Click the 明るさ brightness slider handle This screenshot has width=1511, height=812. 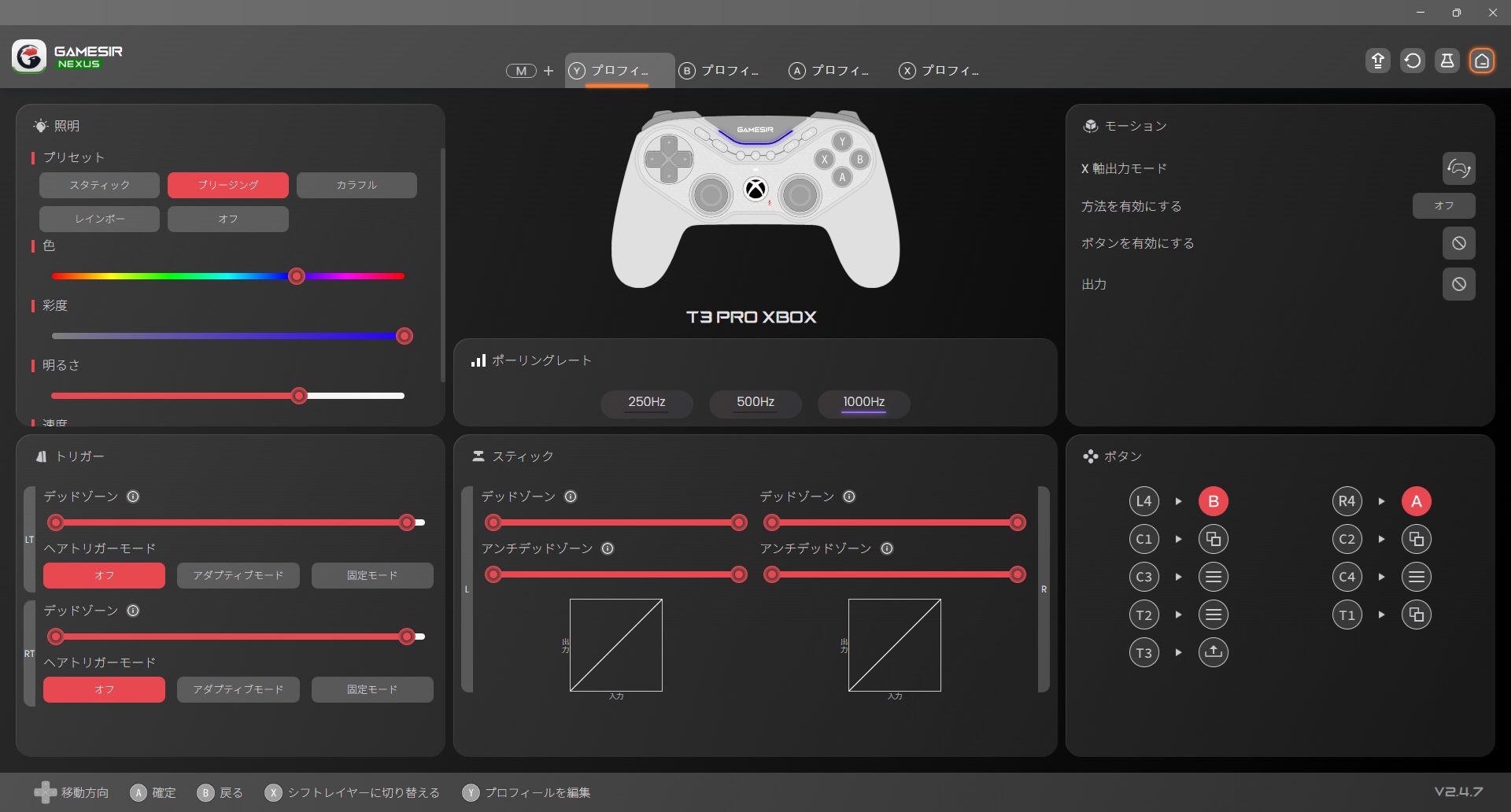[299, 396]
